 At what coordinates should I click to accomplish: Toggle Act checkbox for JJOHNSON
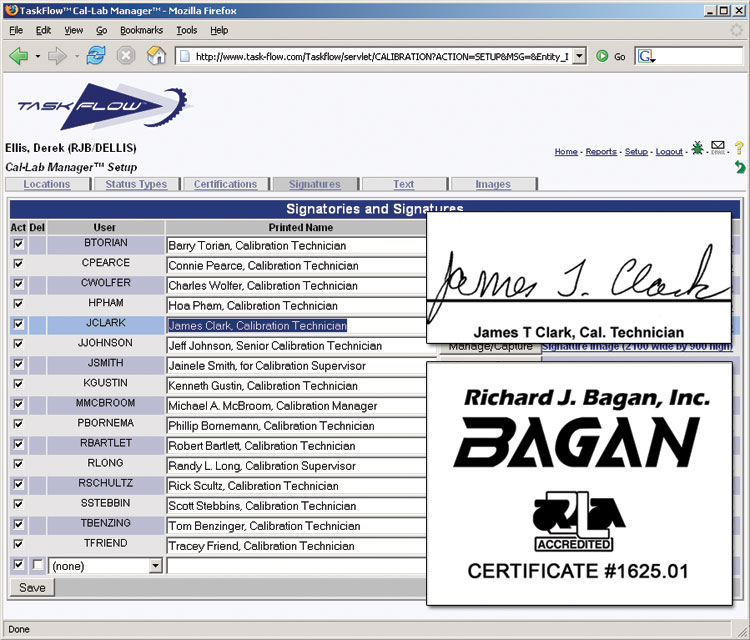pyautogui.click(x=18, y=344)
